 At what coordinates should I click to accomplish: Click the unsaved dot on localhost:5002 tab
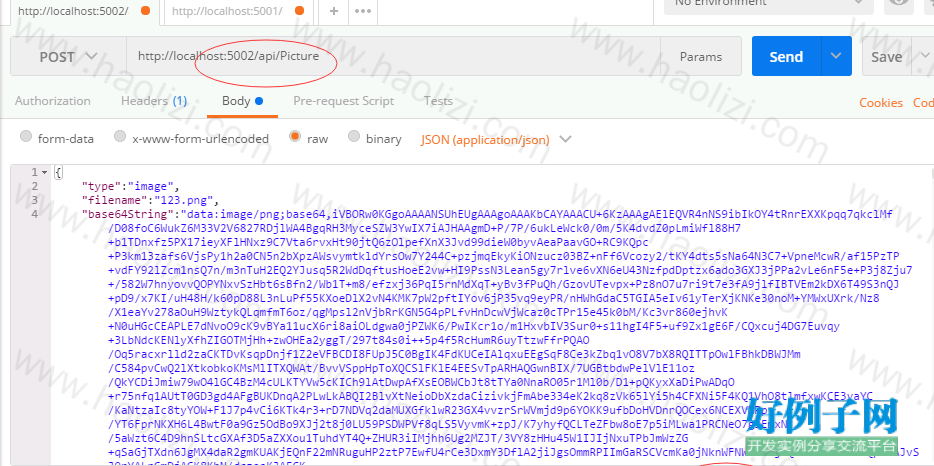click(145, 11)
